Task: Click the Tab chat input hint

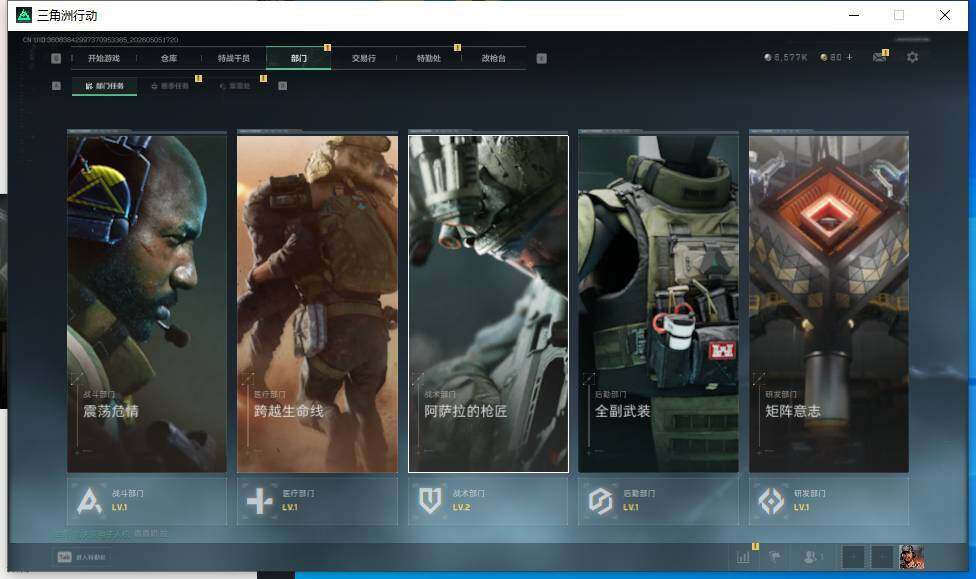Action: point(82,557)
